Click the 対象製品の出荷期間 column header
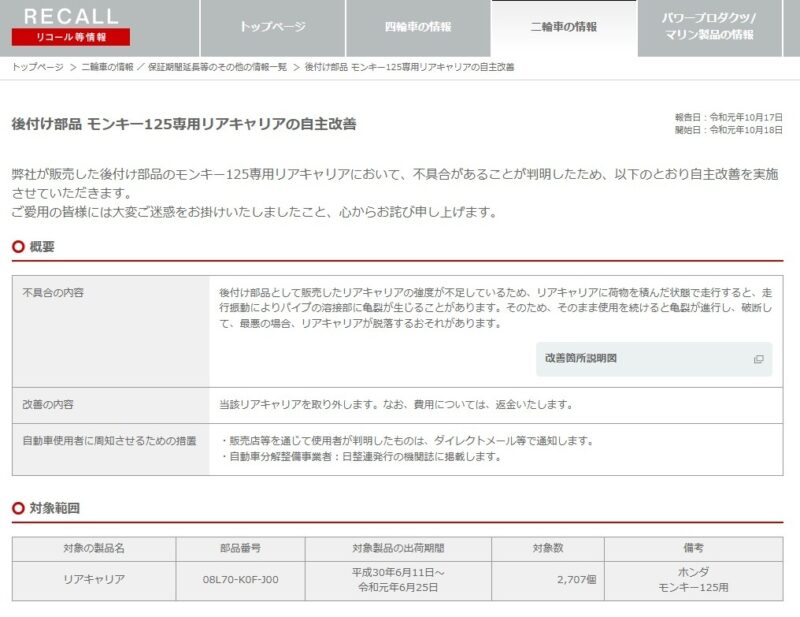800x617 pixels. [x=398, y=549]
